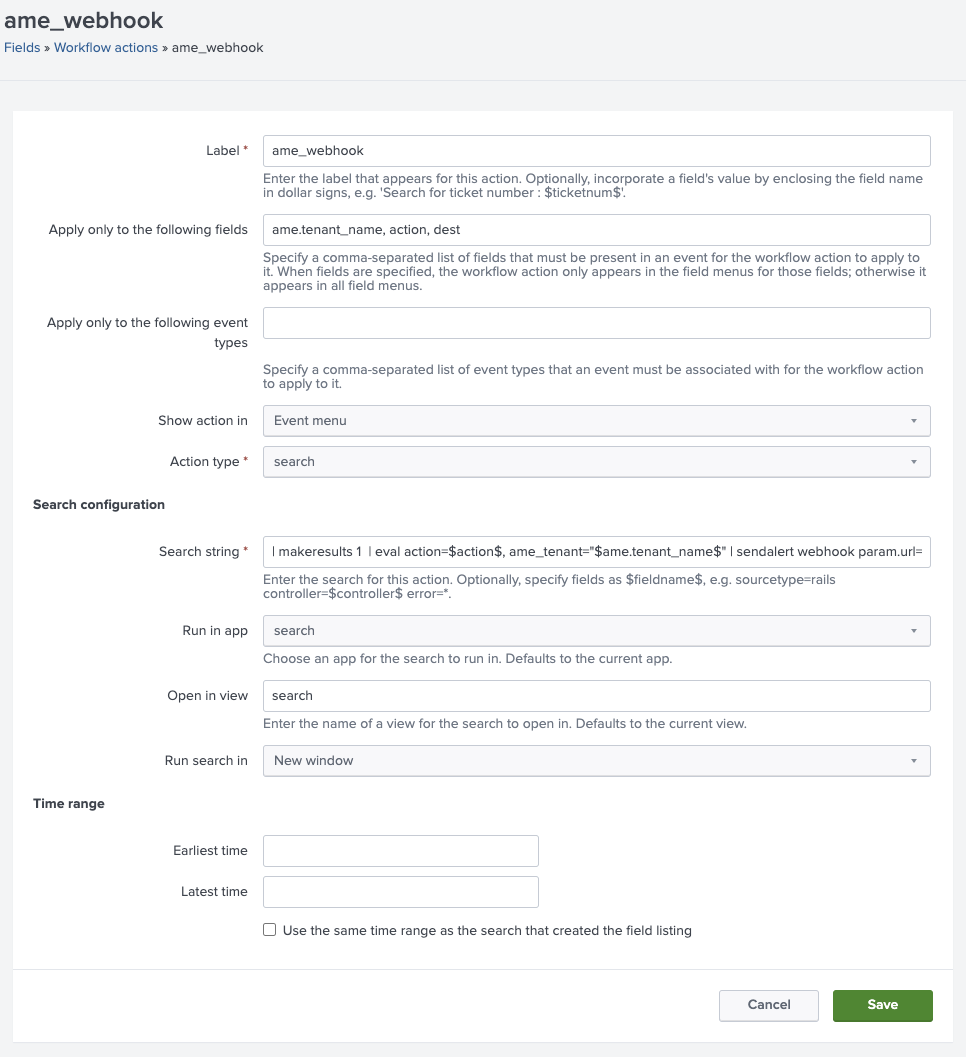Enable the same time range checkbox
Image resolution: width=966 pixels, height=1057 pixels.
269,929
